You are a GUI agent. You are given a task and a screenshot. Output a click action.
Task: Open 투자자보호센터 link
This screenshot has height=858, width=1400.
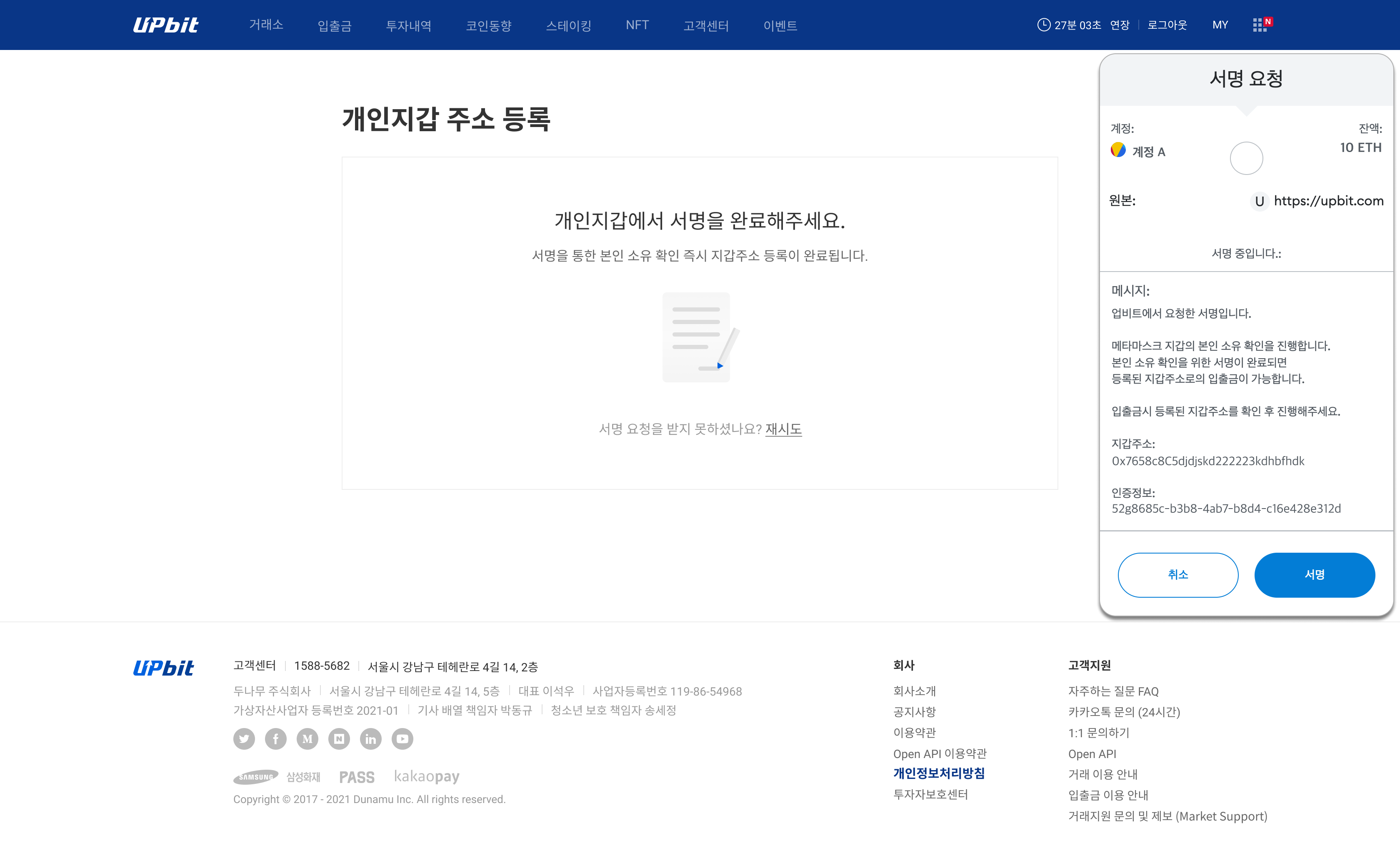pyautogui.click(x=930, y=794)
